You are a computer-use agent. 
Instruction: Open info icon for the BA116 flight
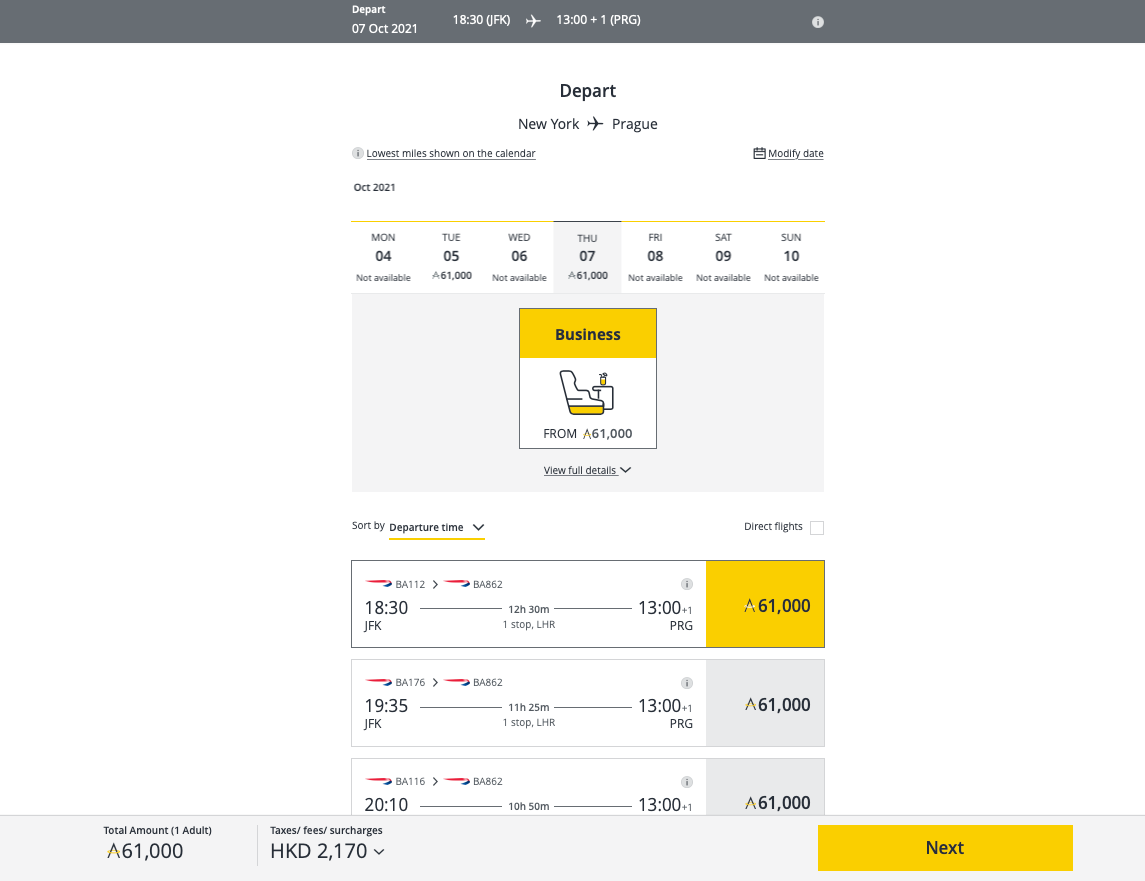tap(686, 782)
